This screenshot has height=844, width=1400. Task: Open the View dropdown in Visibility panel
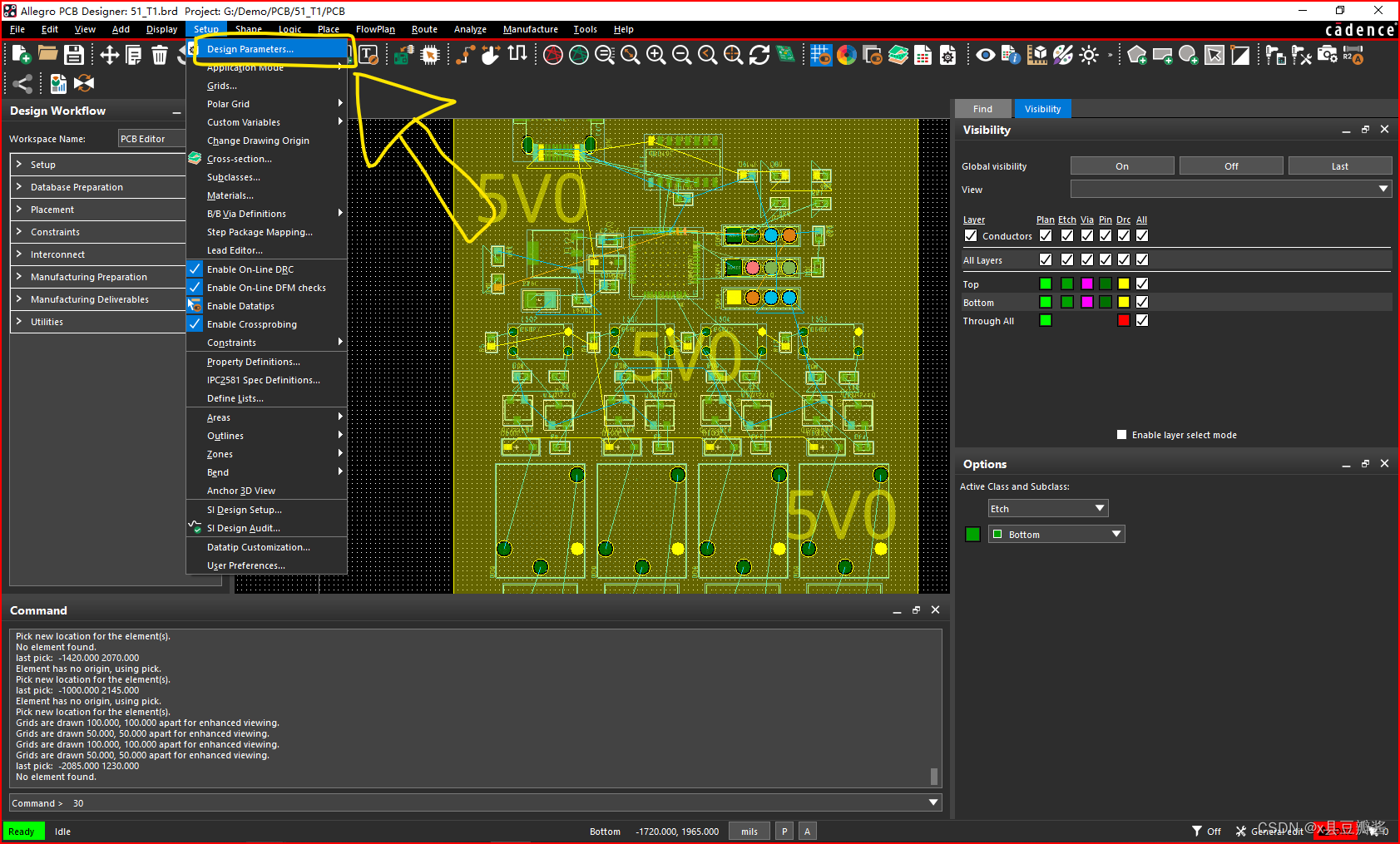pyautogui.click(x=1231, y=189)
